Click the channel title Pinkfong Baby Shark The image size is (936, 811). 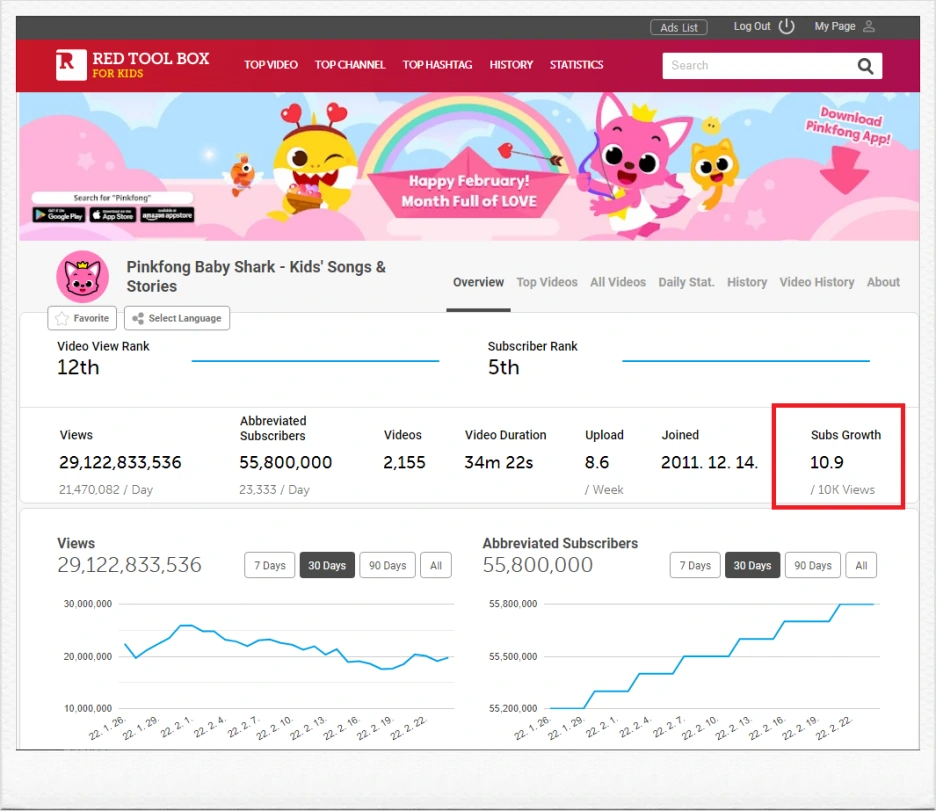click(x=256, y=276)
